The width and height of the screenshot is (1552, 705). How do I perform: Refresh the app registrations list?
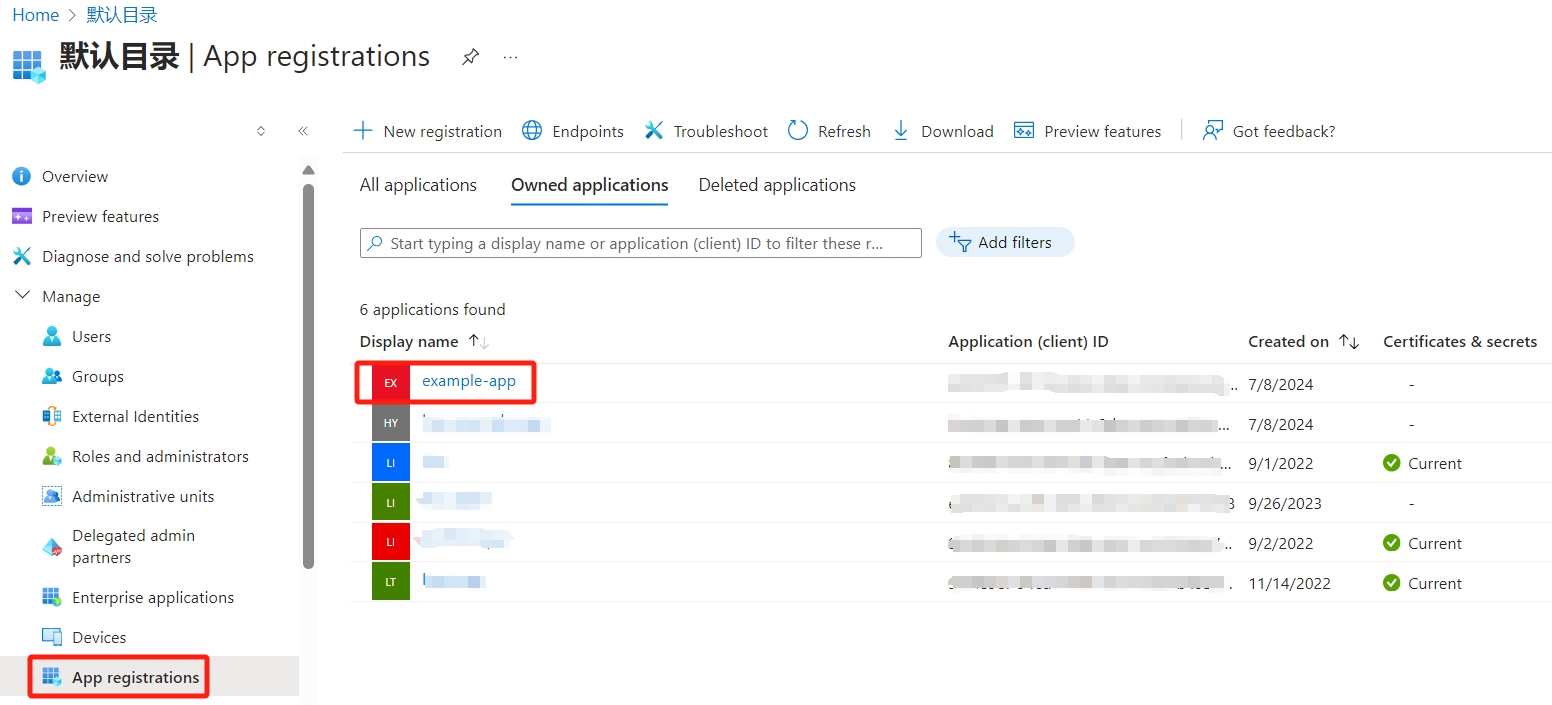click(829, 131)
